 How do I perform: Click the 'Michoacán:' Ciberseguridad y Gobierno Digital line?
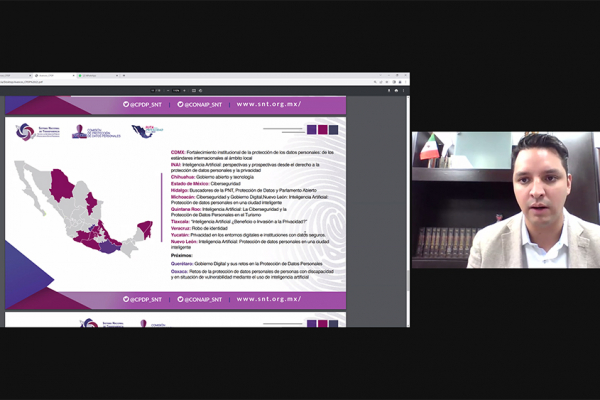pos(249,200)
